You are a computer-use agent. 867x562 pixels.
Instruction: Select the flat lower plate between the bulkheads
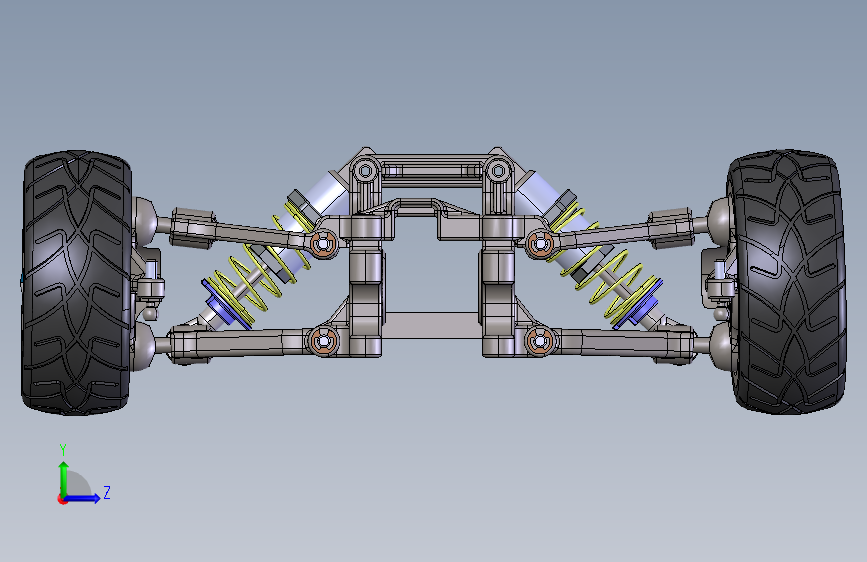click(x=432, y=325)
